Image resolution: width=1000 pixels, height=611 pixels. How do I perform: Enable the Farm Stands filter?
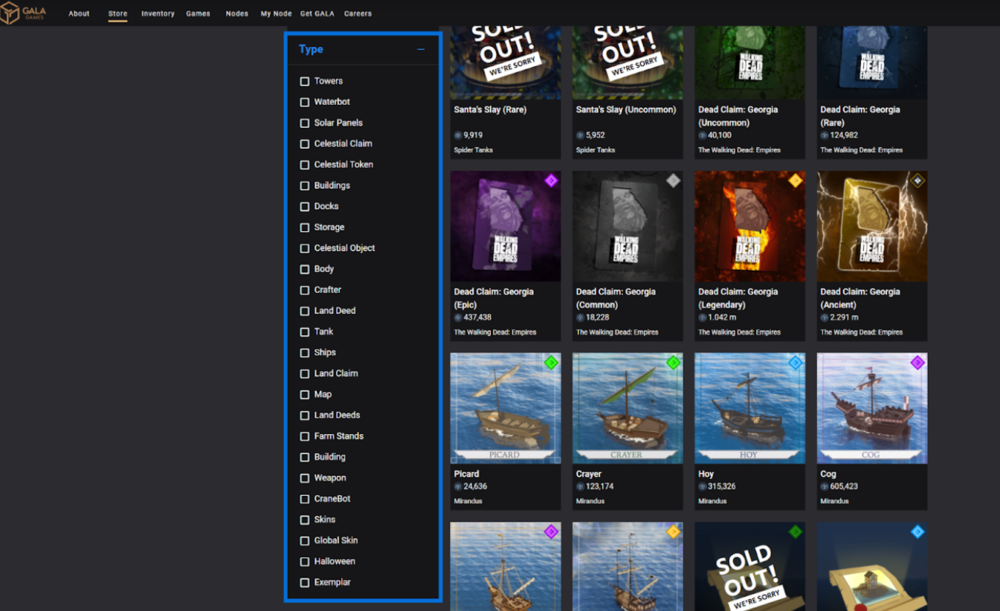305,436
